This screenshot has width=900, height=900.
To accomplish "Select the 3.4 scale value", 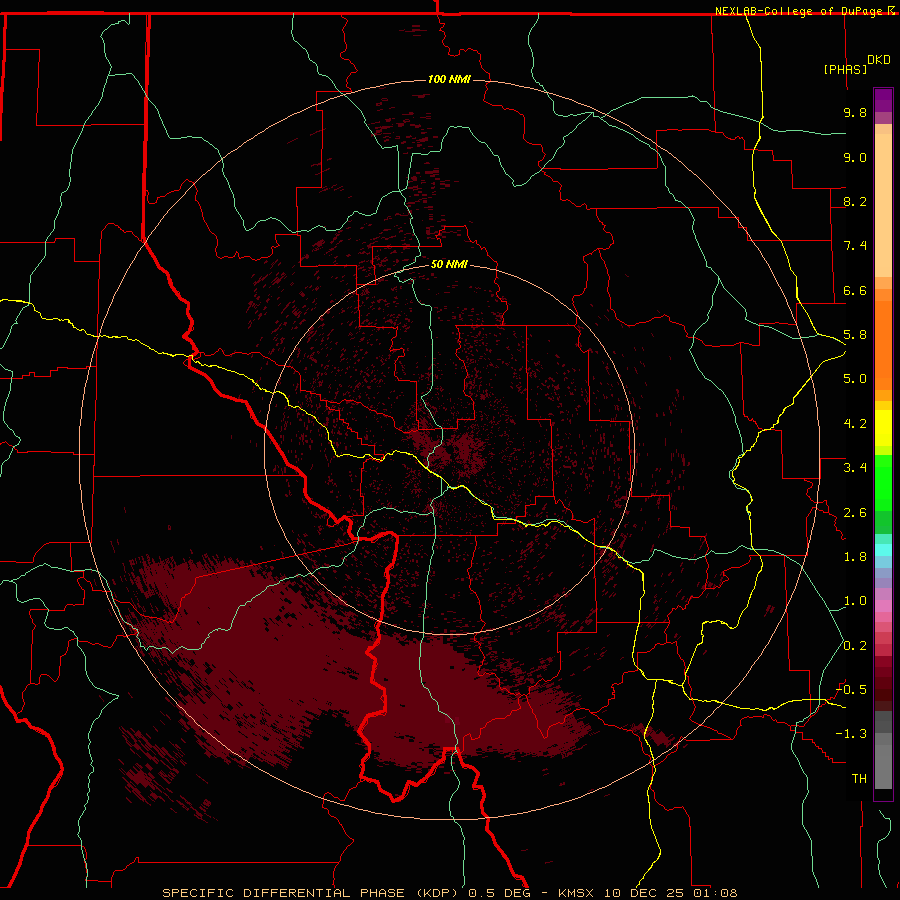I will [x=855, y=468].
